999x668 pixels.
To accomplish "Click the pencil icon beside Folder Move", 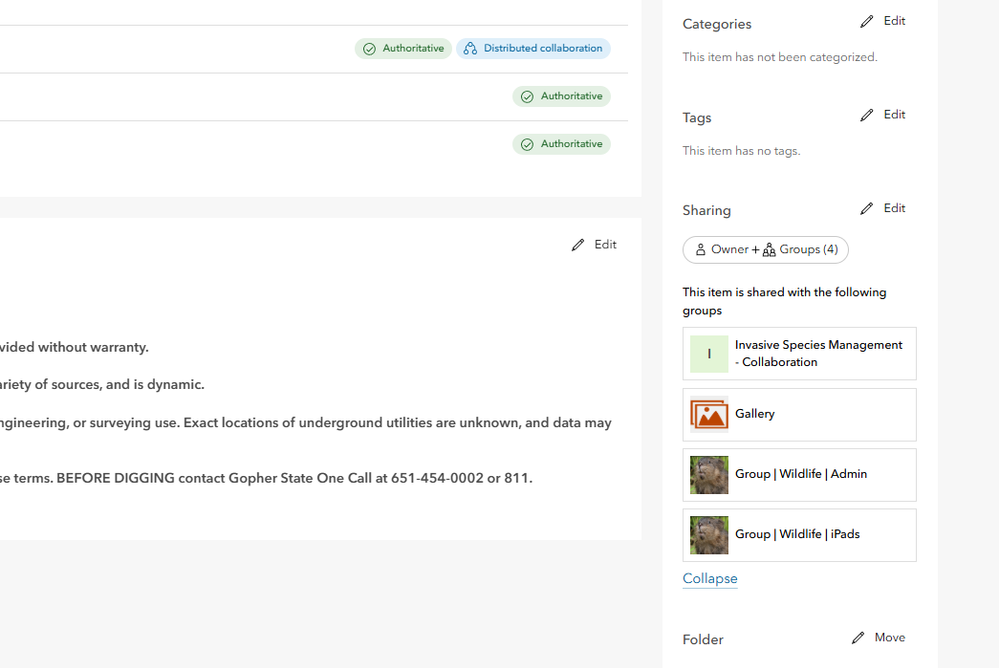I will click(x=859, y=638).
